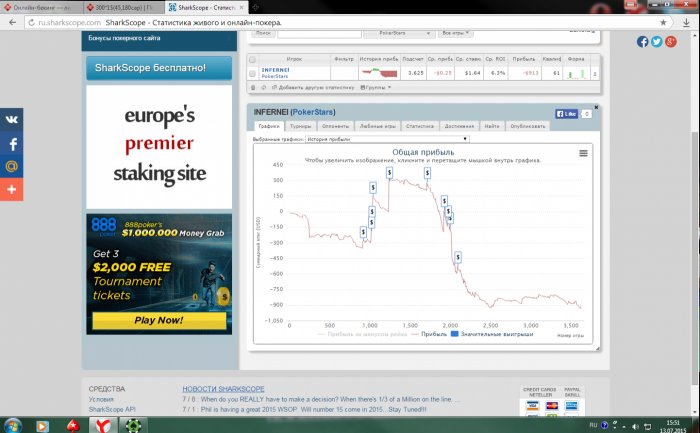This screenshot has height=433, width=700.
Task: Open the PokerStars taskbar icon
Action: (x=73, y=426)
